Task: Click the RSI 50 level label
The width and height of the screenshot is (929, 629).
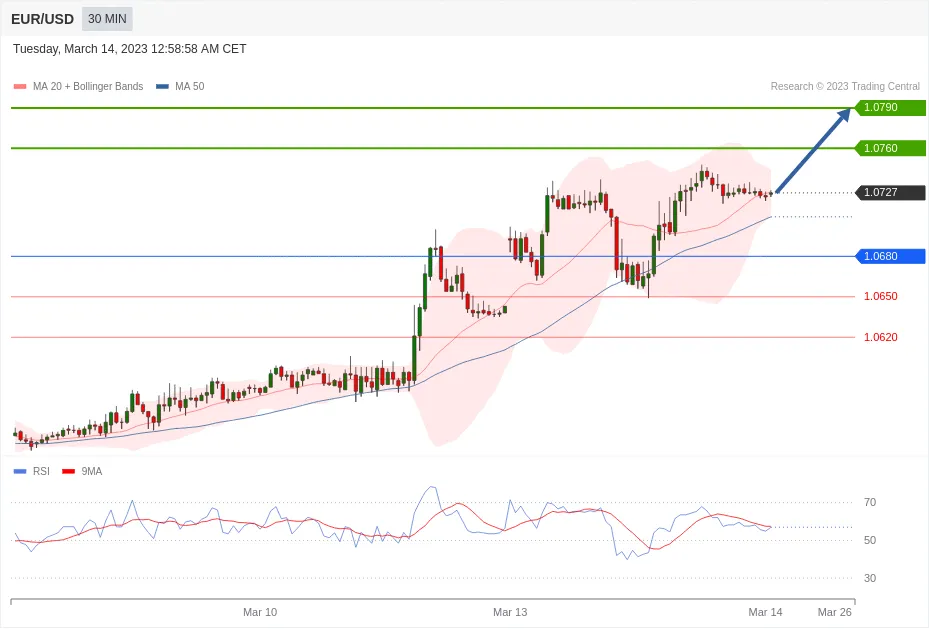Action: [x=870, y=540]
